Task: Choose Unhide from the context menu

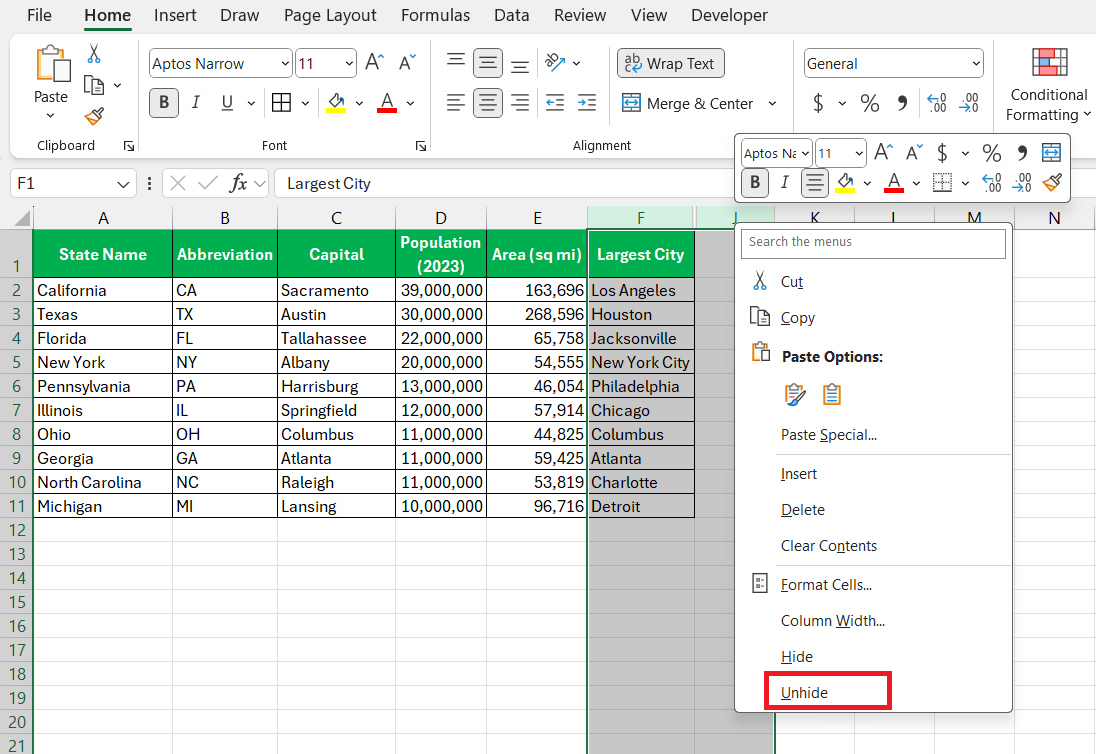Action: coord(805,692)
